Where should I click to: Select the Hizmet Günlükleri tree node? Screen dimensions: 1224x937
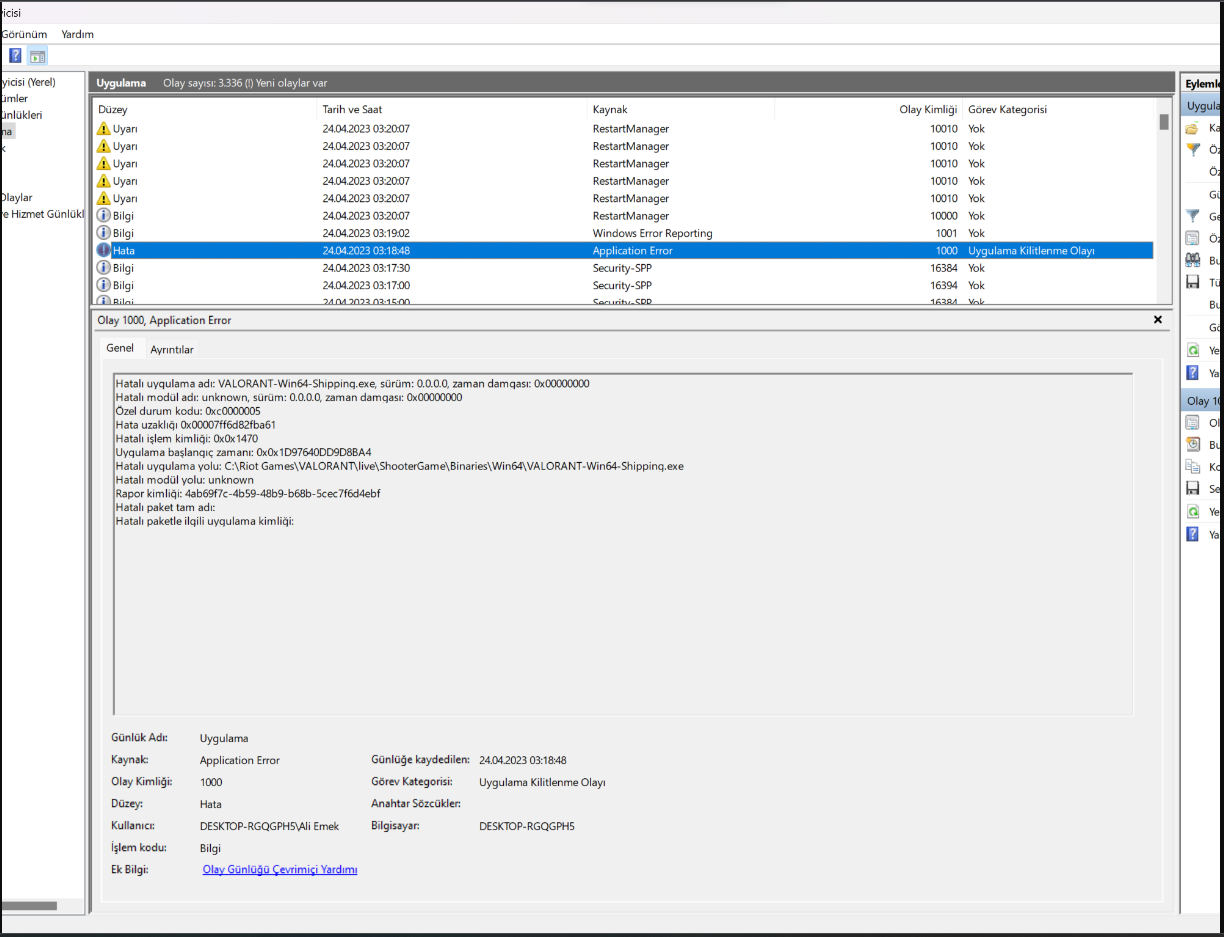pos(41,214)
